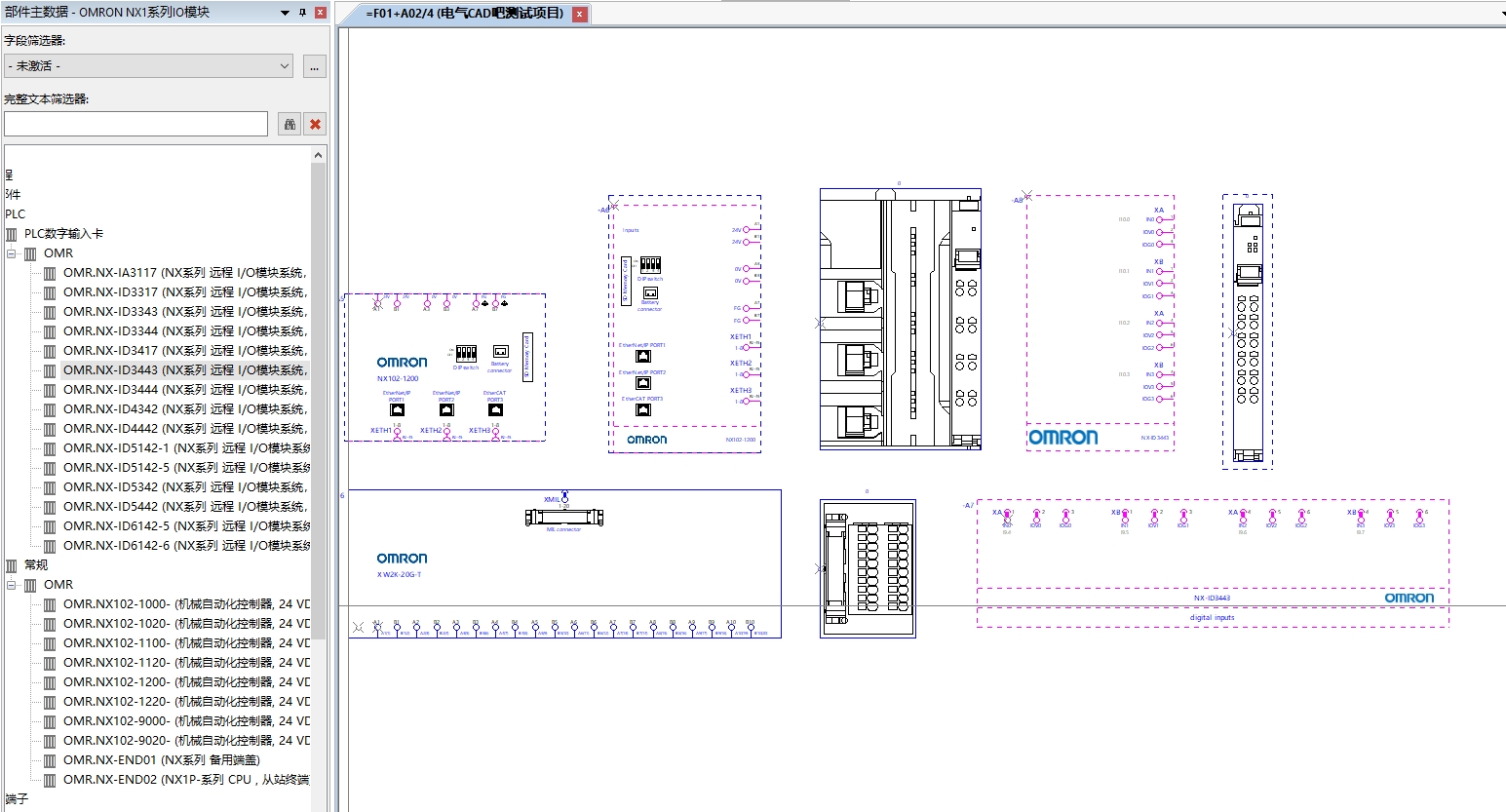Click the 完整文本筛选器 text input box
Image resolution: width=1506 pixels, height=812 pixels.
click(135, 124)
